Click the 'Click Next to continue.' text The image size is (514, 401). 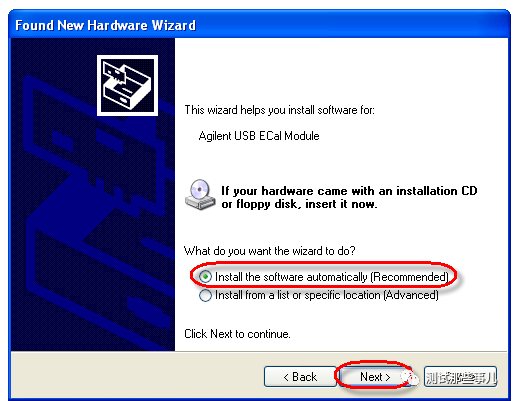(237, 334)
